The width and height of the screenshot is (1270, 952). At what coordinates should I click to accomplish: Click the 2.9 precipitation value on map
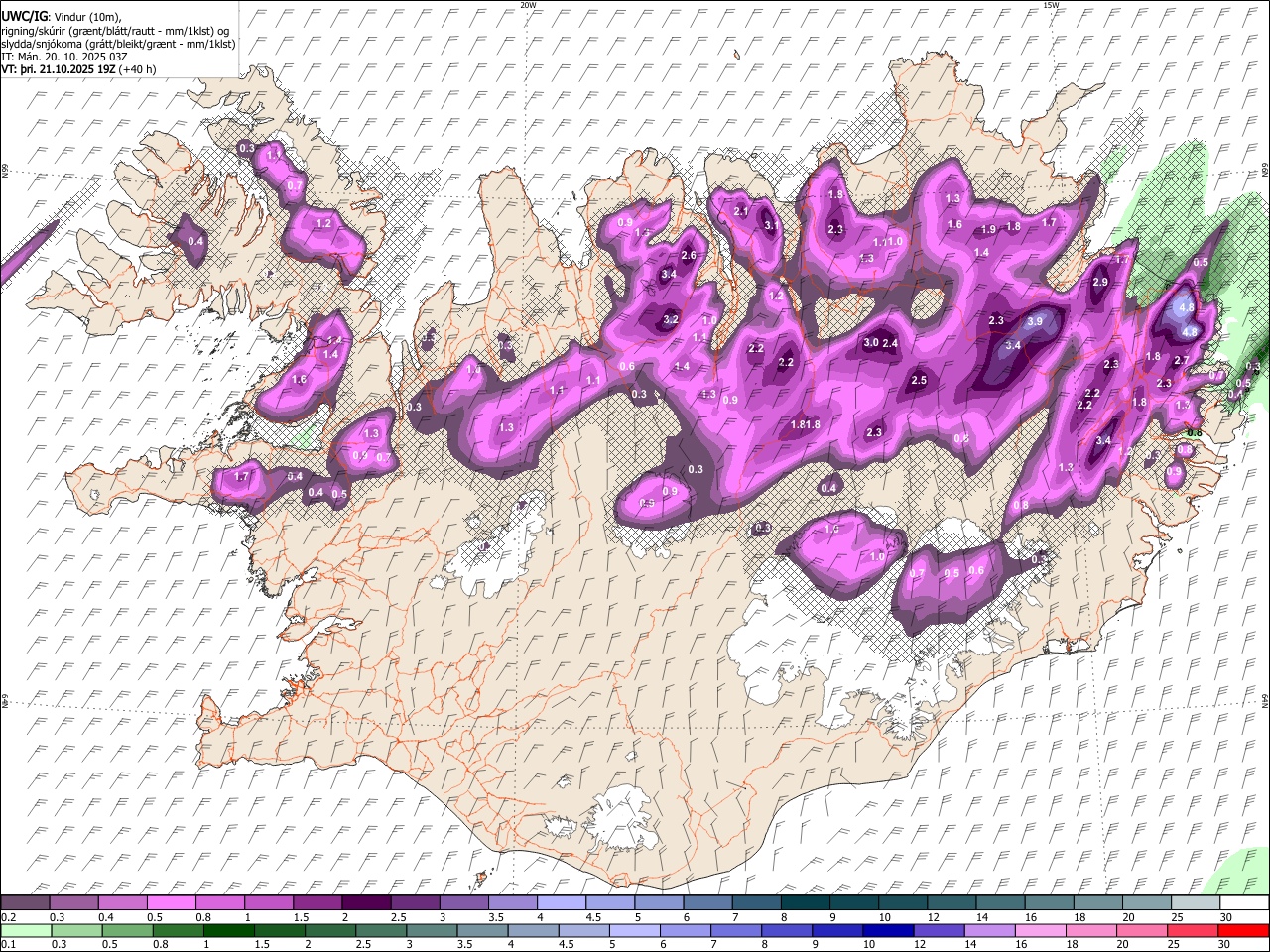(1099, 282)
